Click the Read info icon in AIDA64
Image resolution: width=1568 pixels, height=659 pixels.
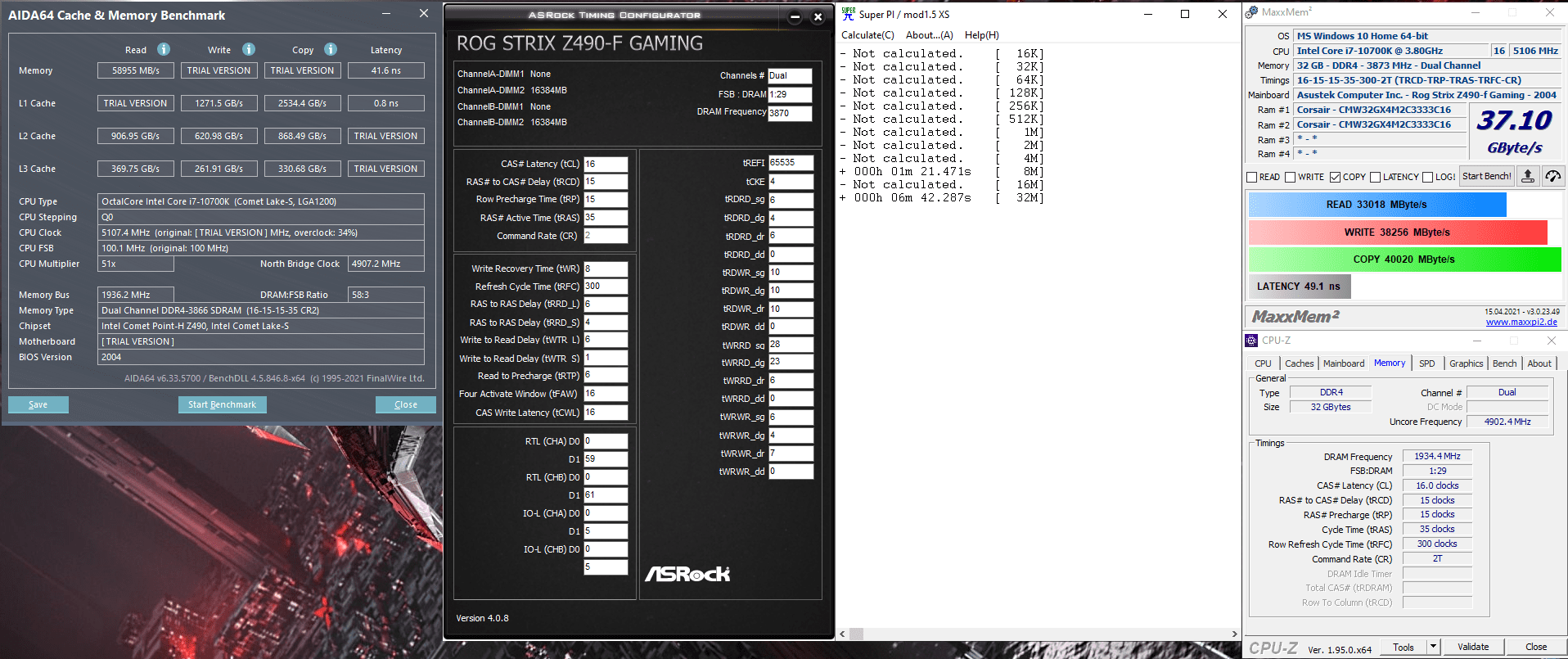click(164, 49)
